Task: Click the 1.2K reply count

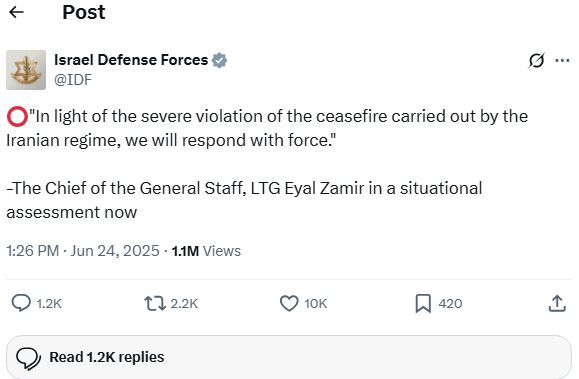Action: (x=49, y=304)
